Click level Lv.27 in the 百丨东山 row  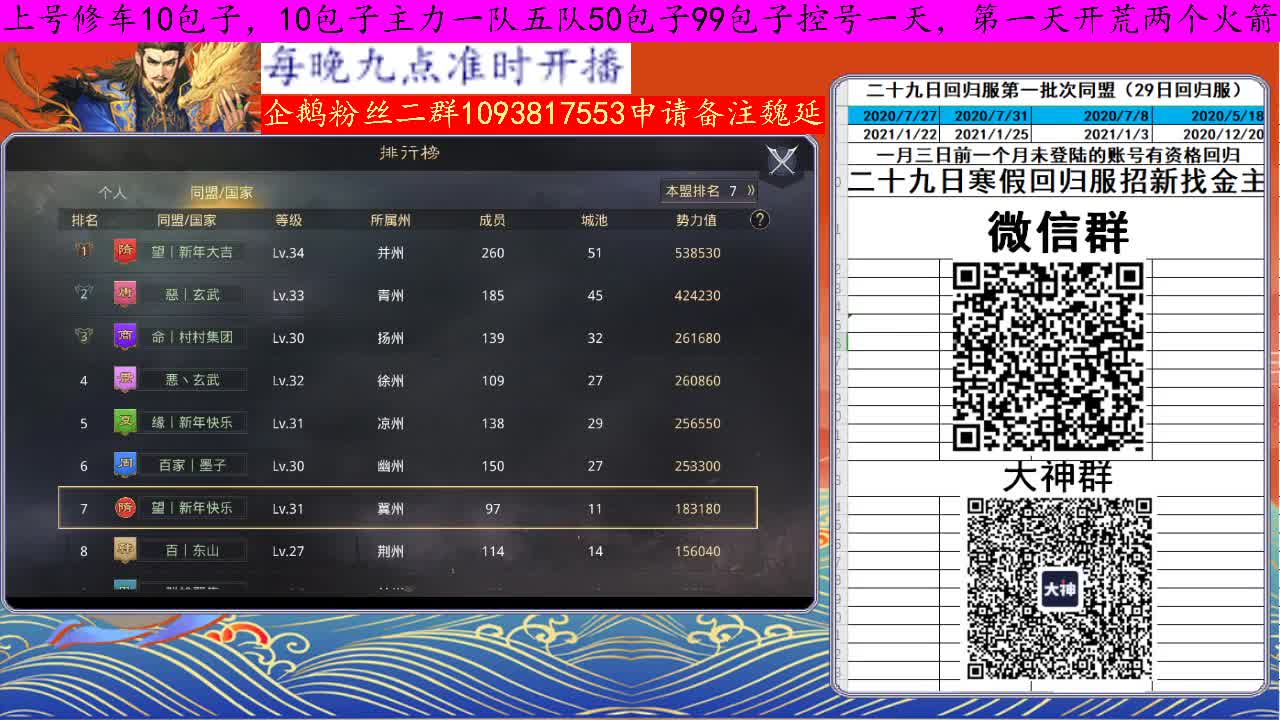[288, 551]
